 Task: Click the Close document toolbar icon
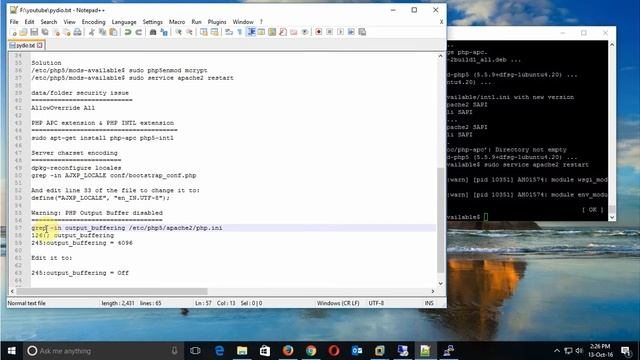click(56, 32)
